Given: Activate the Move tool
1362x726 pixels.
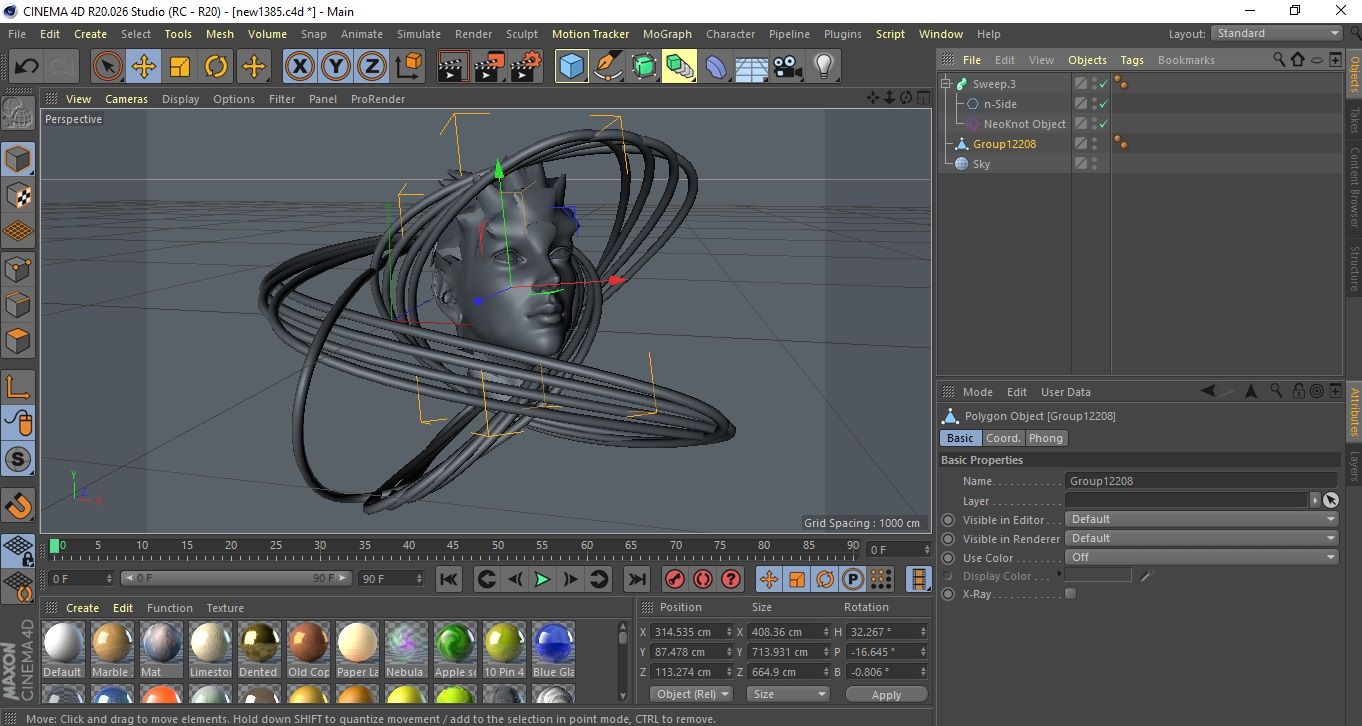Looking at the screenshot, I should tap(144, 67).
